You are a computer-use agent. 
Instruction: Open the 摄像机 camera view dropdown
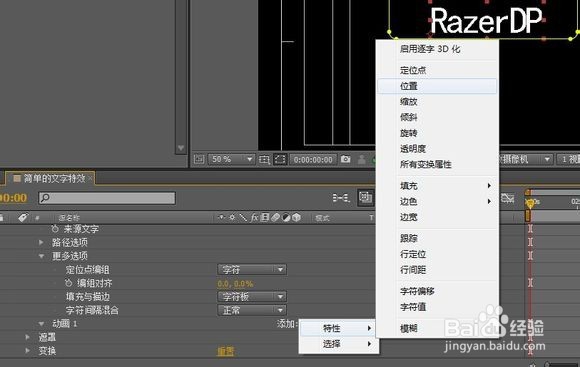525,159
